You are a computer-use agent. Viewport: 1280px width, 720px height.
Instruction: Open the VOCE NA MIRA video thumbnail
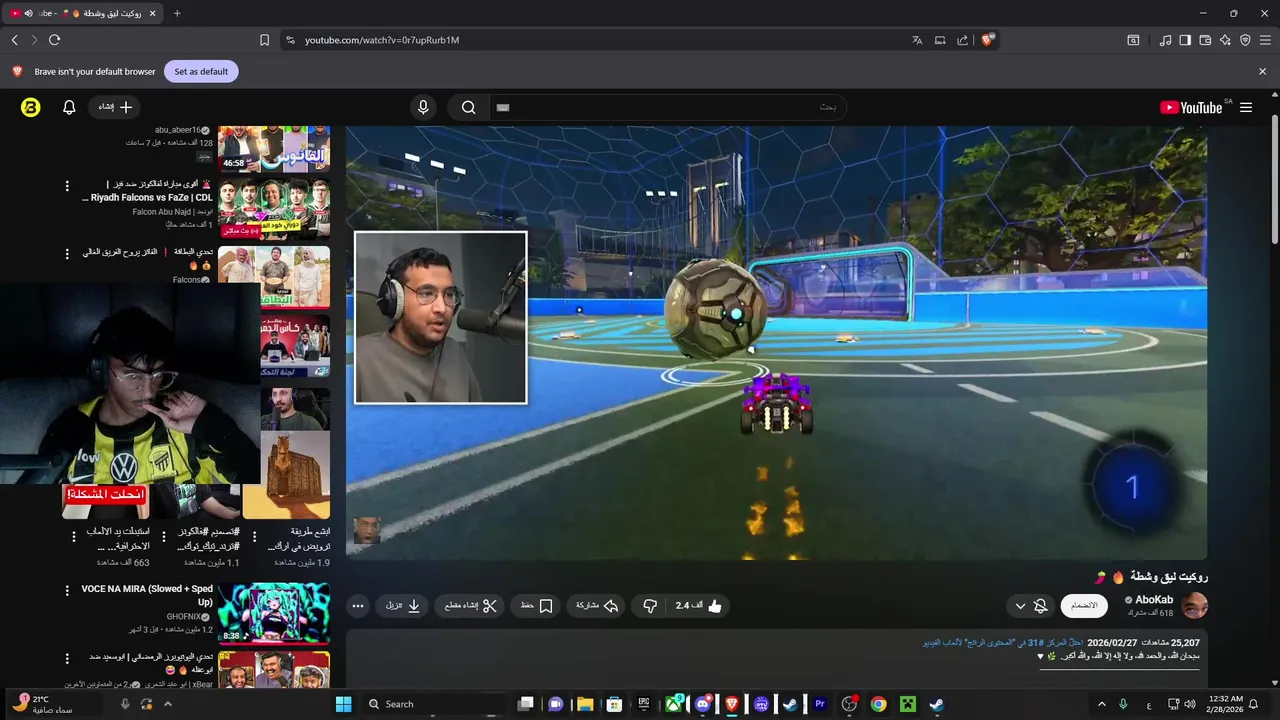pyautogui.click(x=274, y=612)
